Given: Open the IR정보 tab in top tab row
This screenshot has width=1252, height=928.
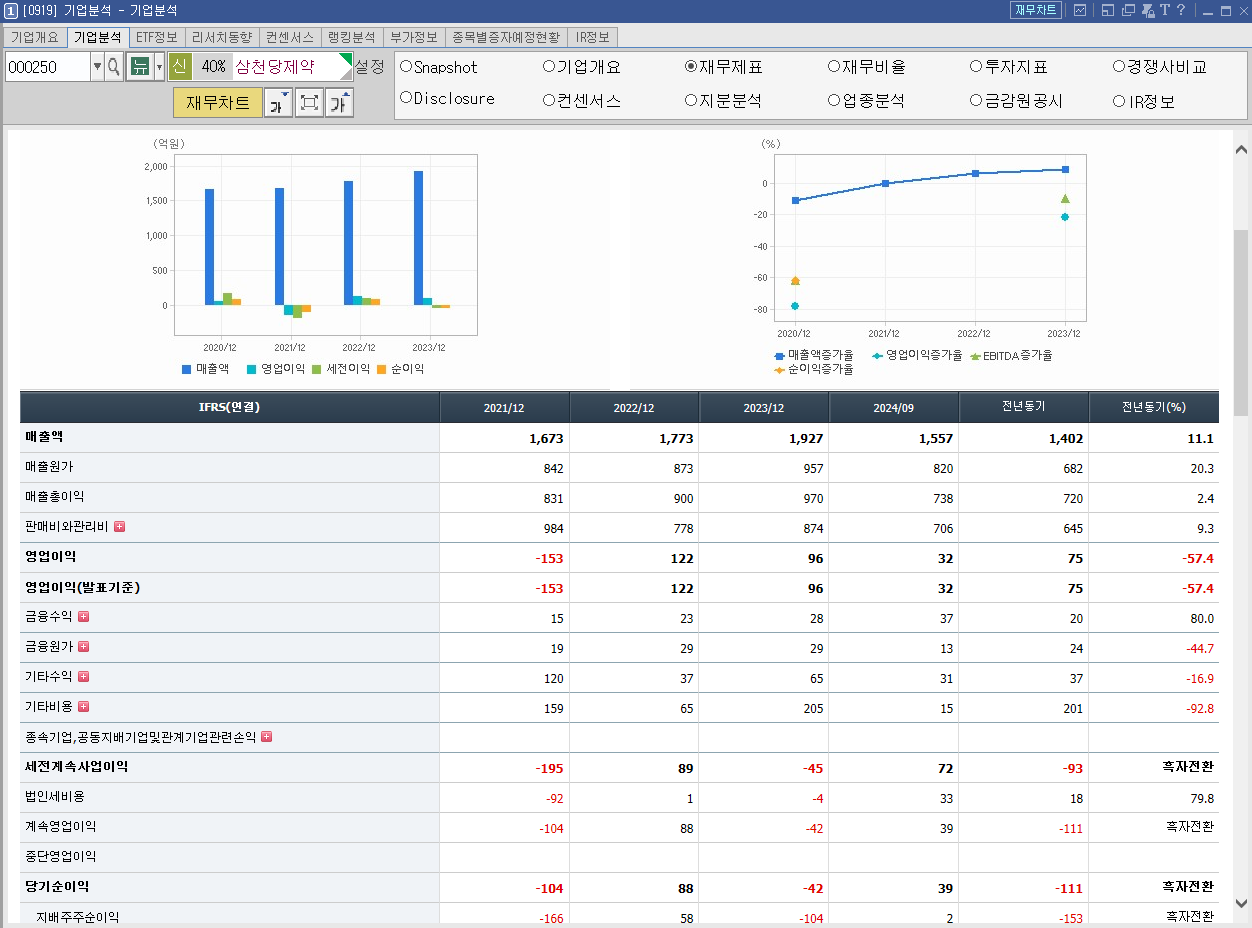Looking at the screenshot, I should coord(593,37).
